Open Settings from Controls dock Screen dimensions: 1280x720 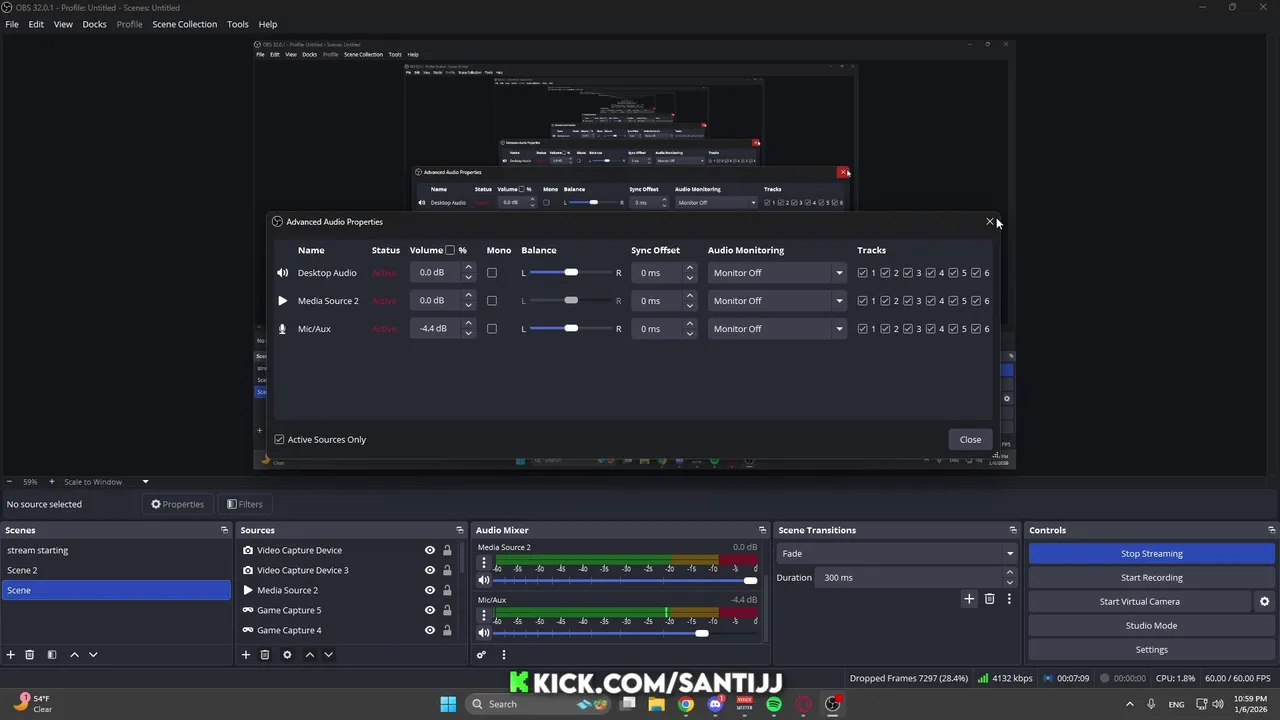tap(1152, 650)
